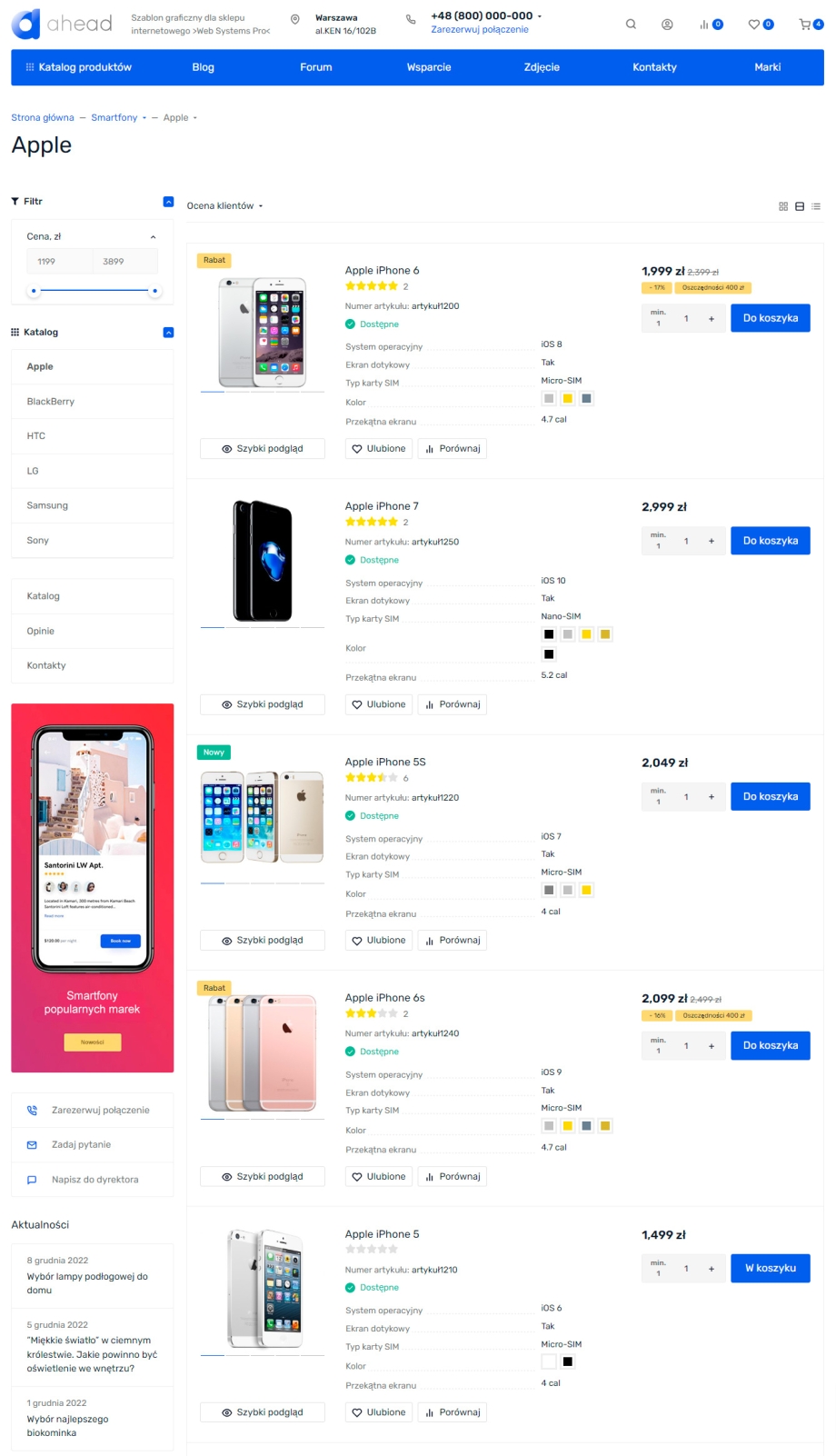836x1456 pixels.
Task: Expand the phone number dropdown arrow
Action: click(x=540, y=16)
